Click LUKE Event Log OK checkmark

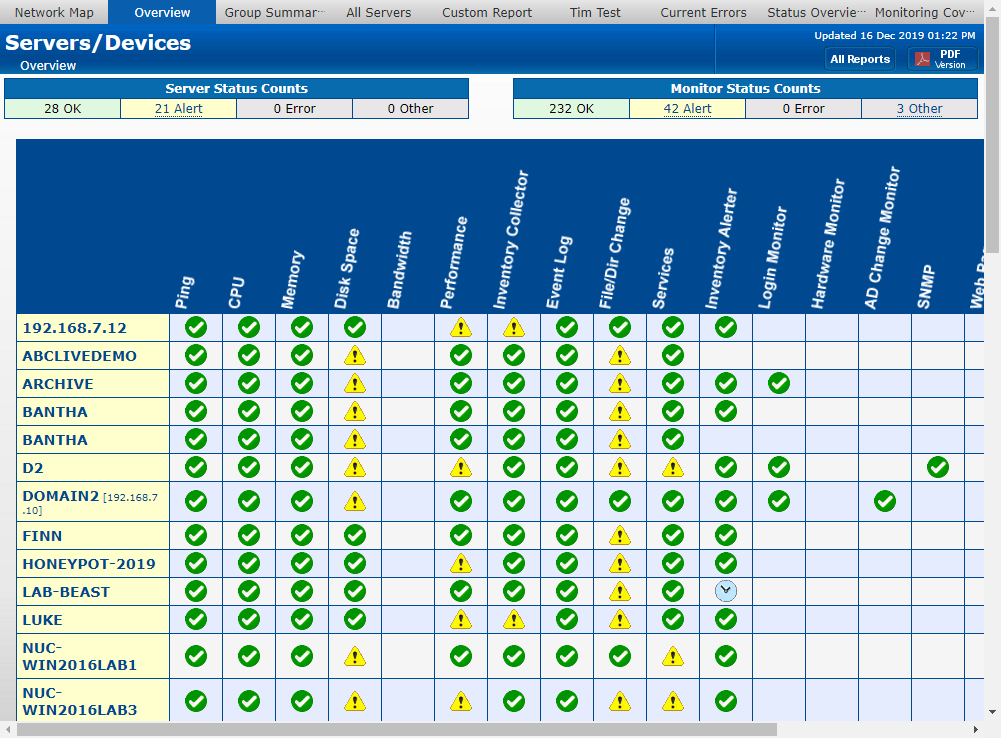[x=566, y=620]
